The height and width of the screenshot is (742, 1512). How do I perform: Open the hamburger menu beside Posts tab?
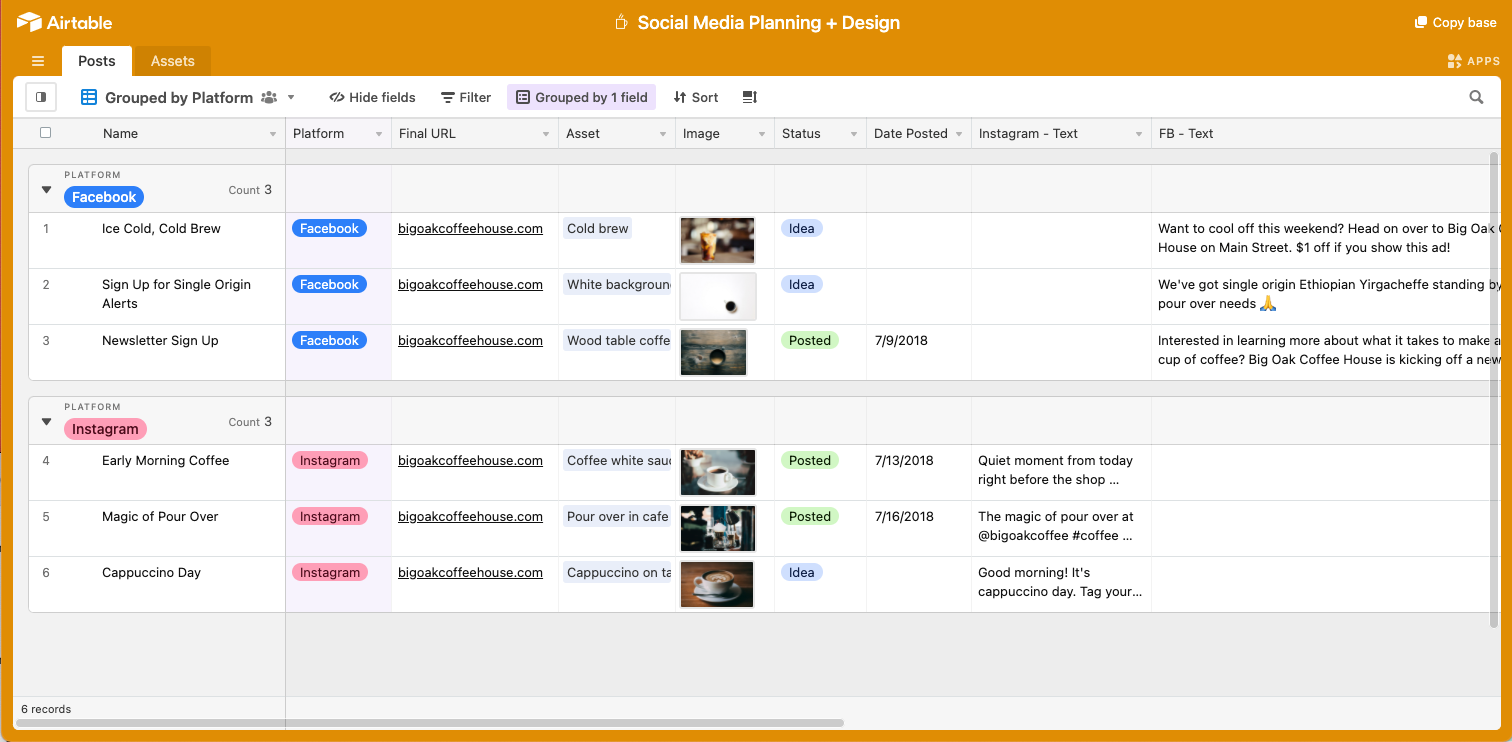click(38, 61)
